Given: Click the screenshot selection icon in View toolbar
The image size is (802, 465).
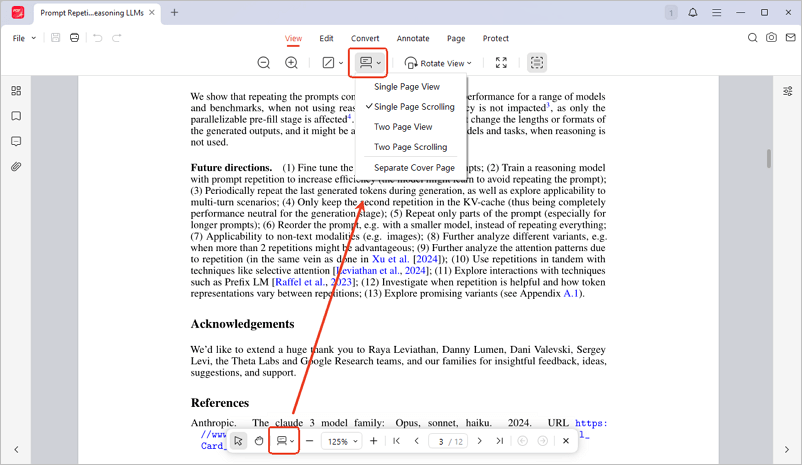Looking at the screenshot, I should coord(537,63).
